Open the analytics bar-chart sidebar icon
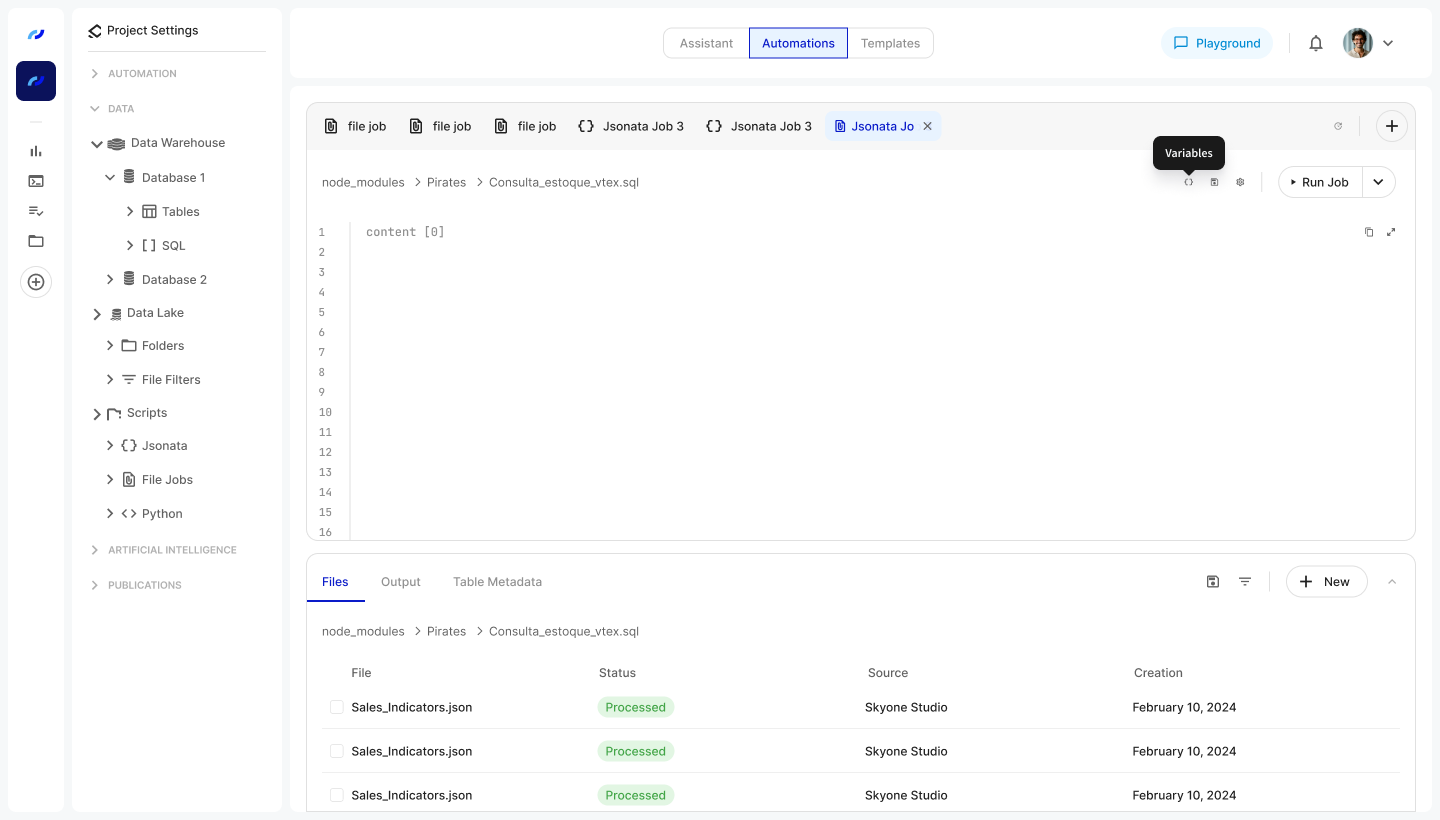 (36, 151)
